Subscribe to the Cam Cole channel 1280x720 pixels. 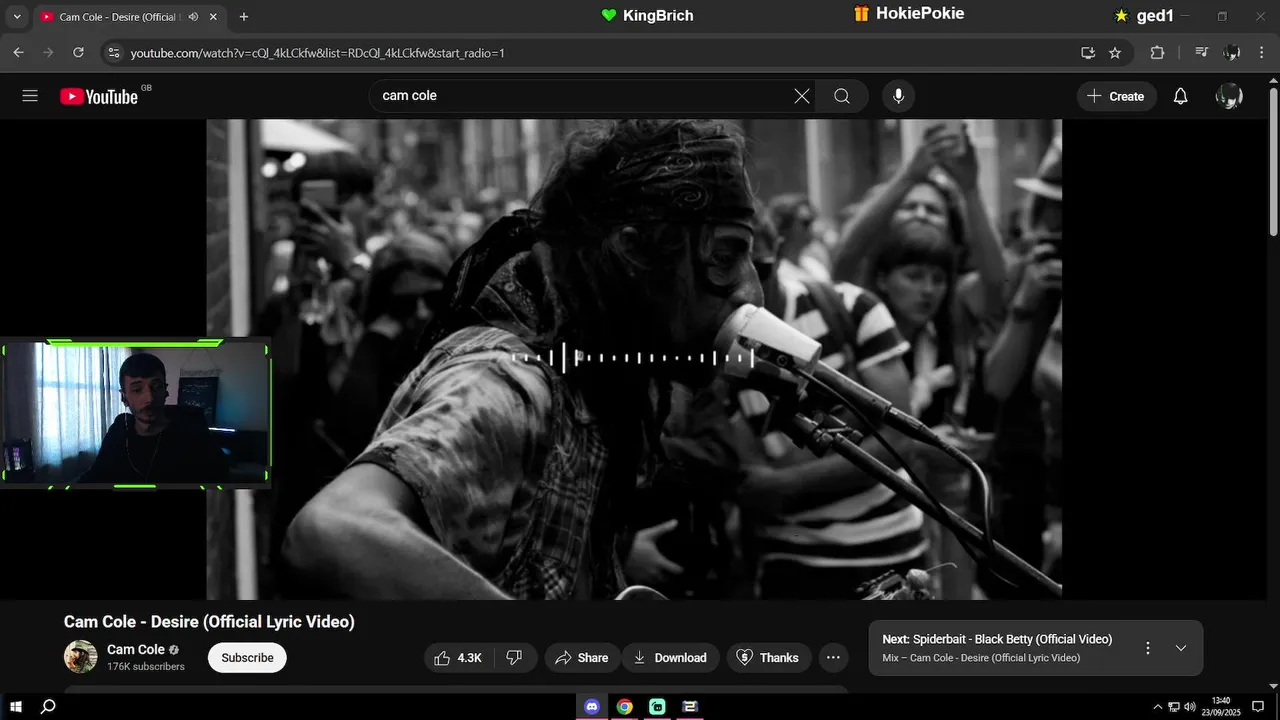[247, 658]
